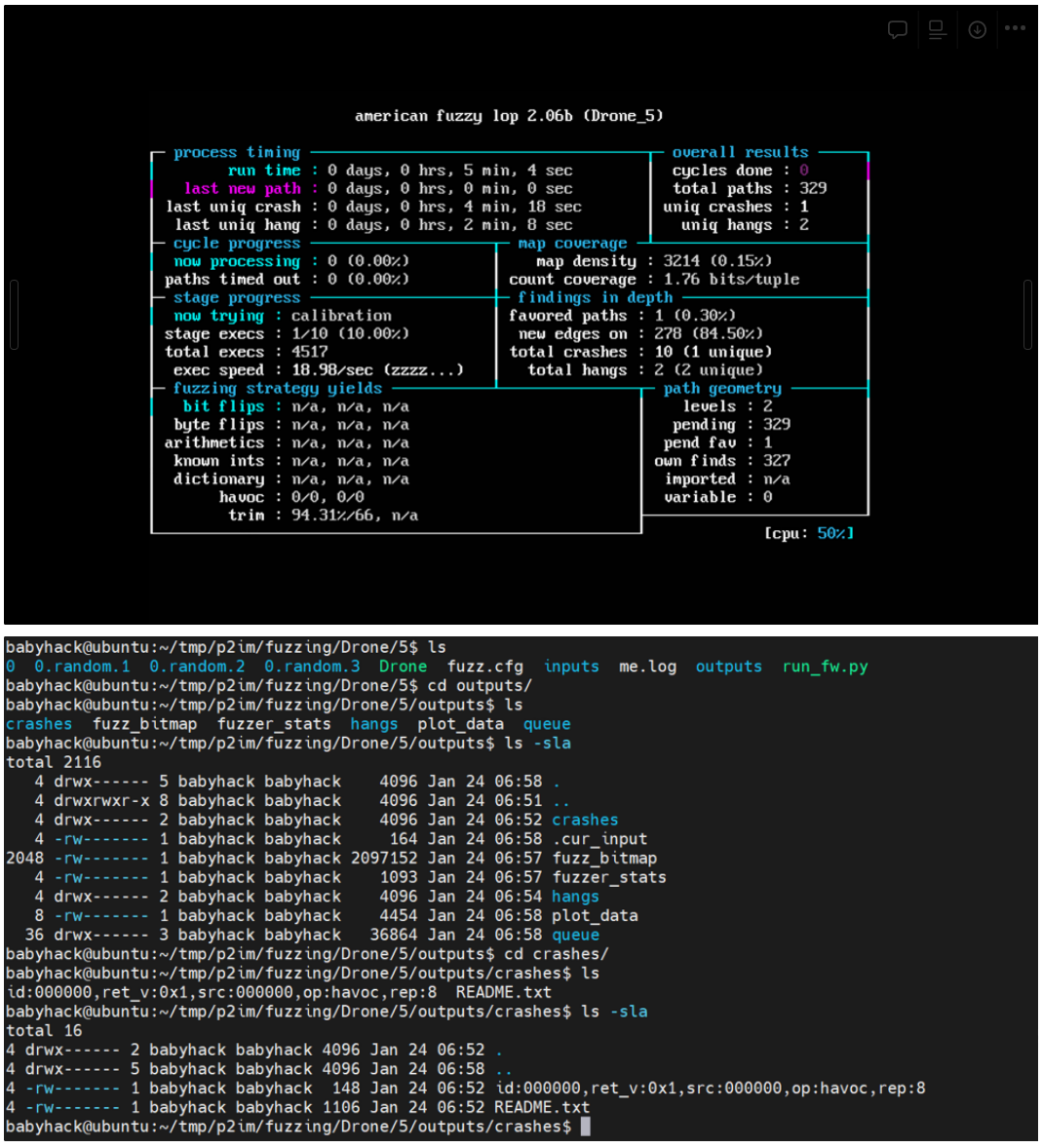
Task: Click the last uniq hang time '2 min, 8 sec'
Action: (x=518, y=225)
